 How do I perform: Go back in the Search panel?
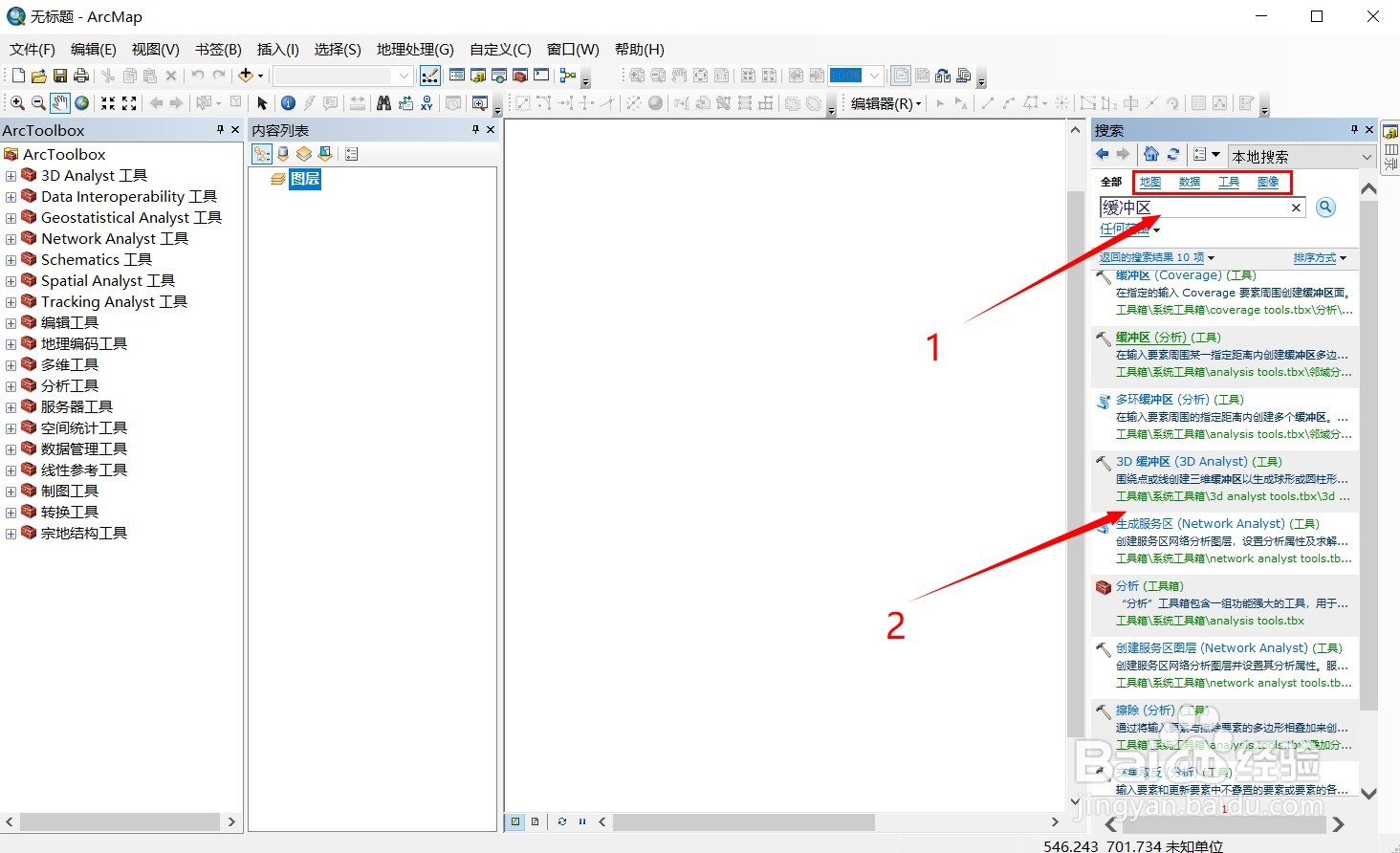point(1102,155)
